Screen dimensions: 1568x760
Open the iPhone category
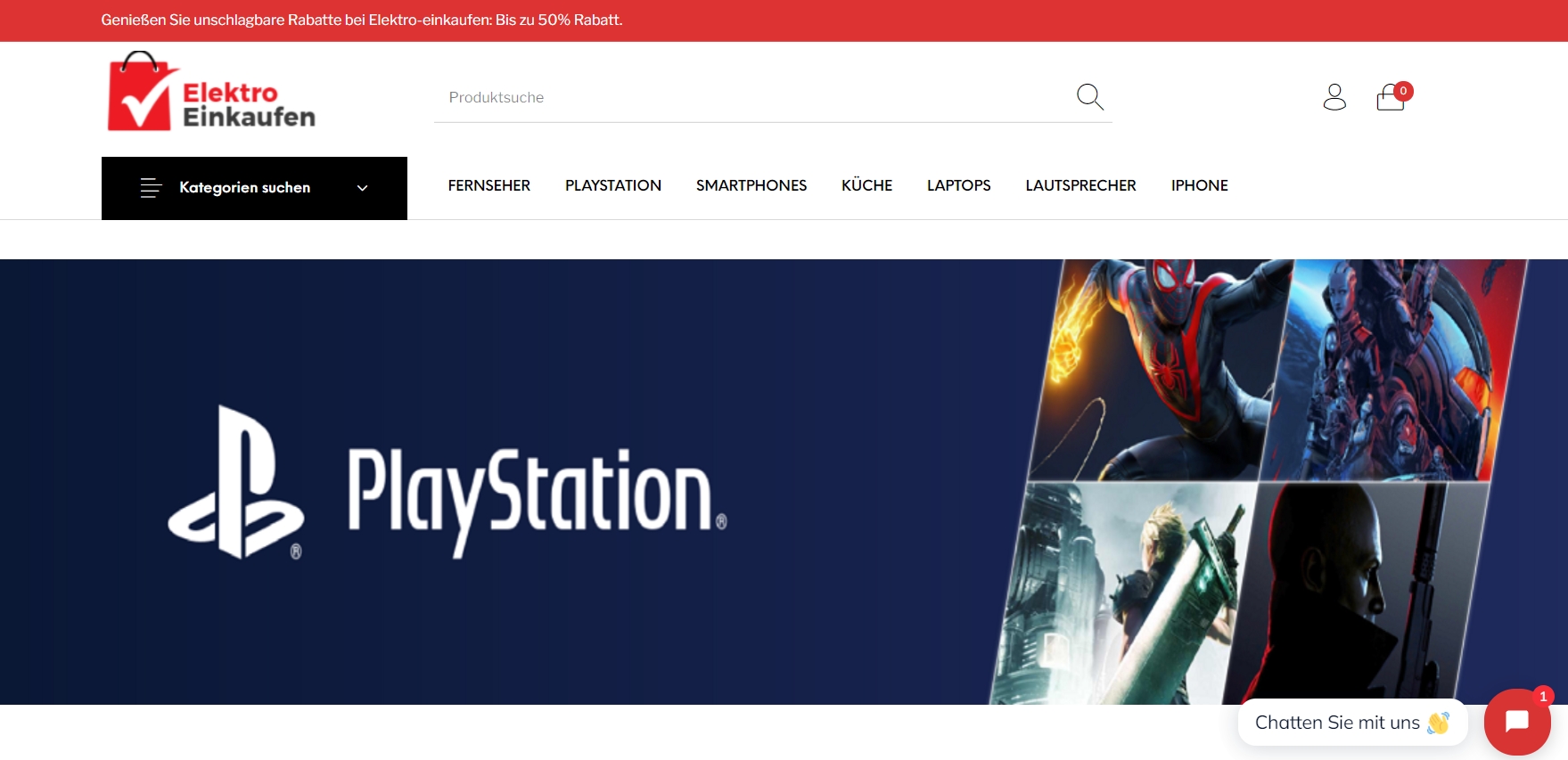click(x=1200, y=185)
